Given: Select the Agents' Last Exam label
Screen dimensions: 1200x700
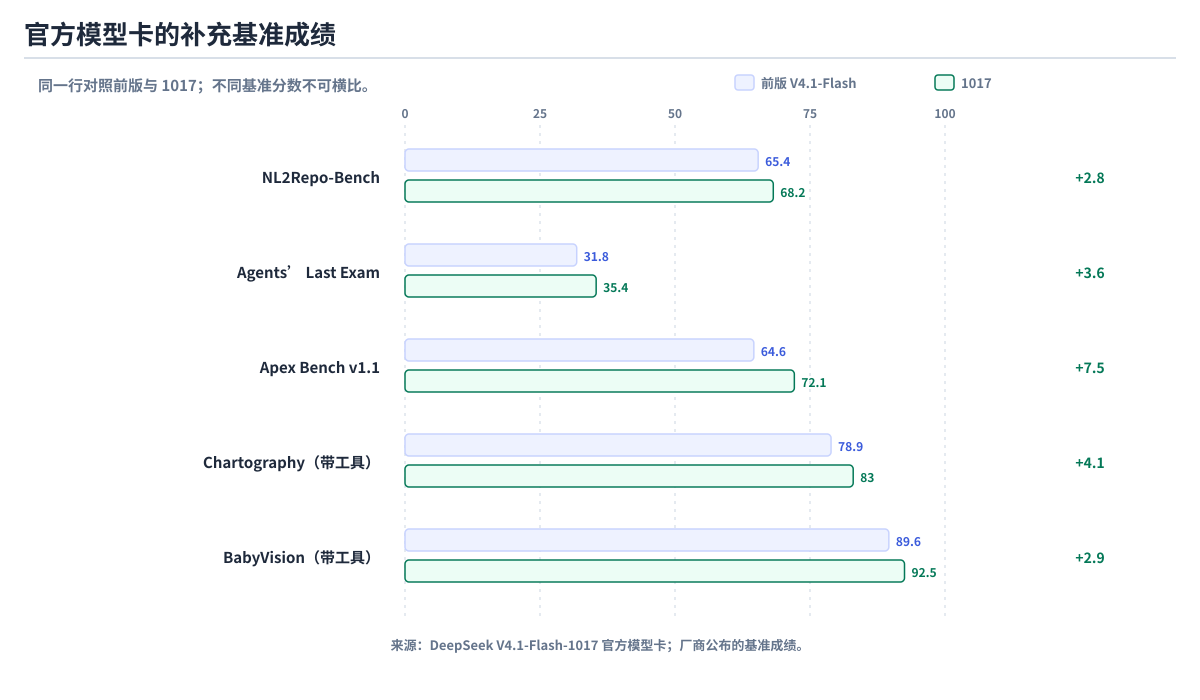Looking at the screenshot, I should pos(308,273).
